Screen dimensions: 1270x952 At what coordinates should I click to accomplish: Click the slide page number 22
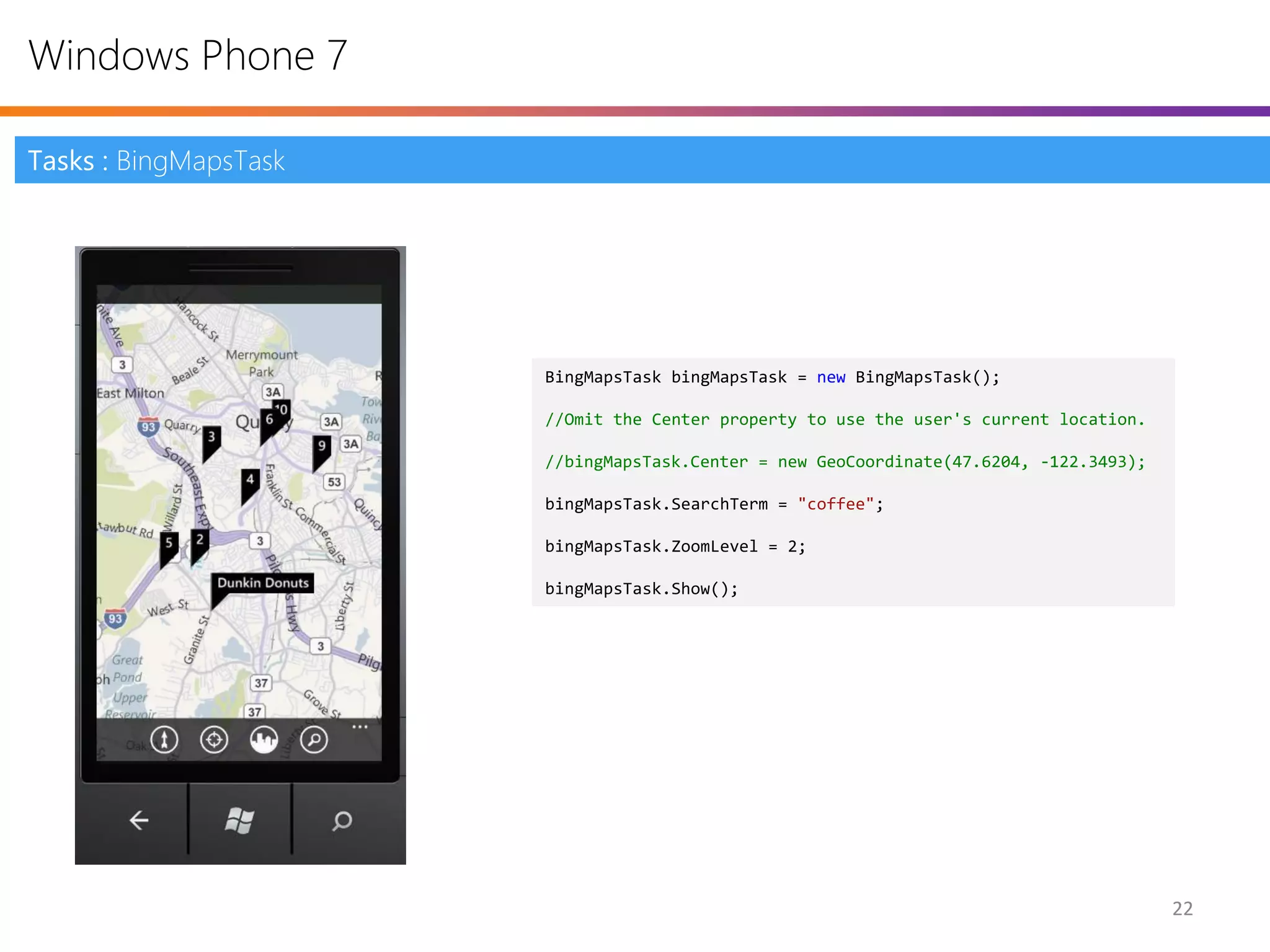click(1183, 909)
